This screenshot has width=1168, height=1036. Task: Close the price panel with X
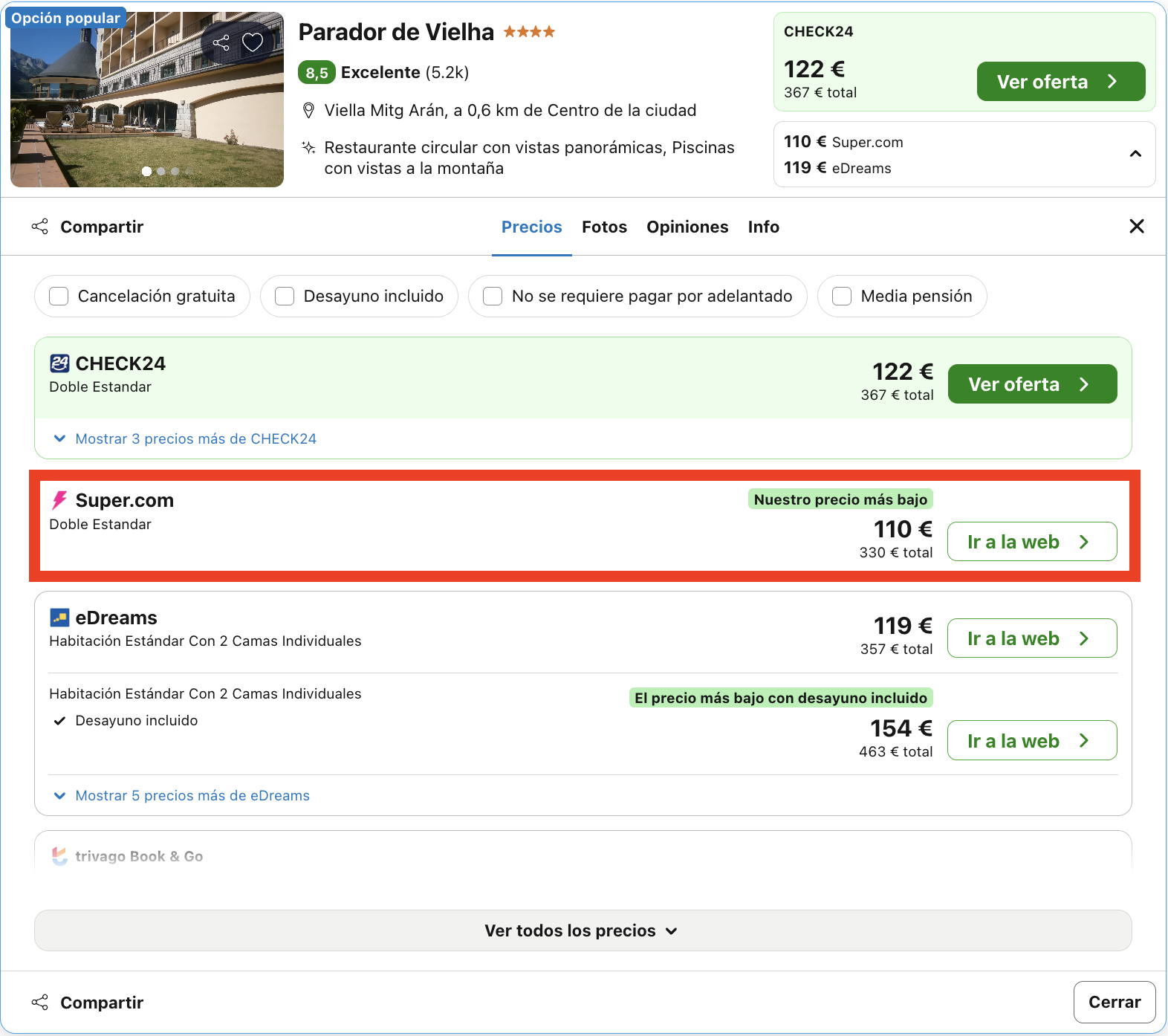1137,226
